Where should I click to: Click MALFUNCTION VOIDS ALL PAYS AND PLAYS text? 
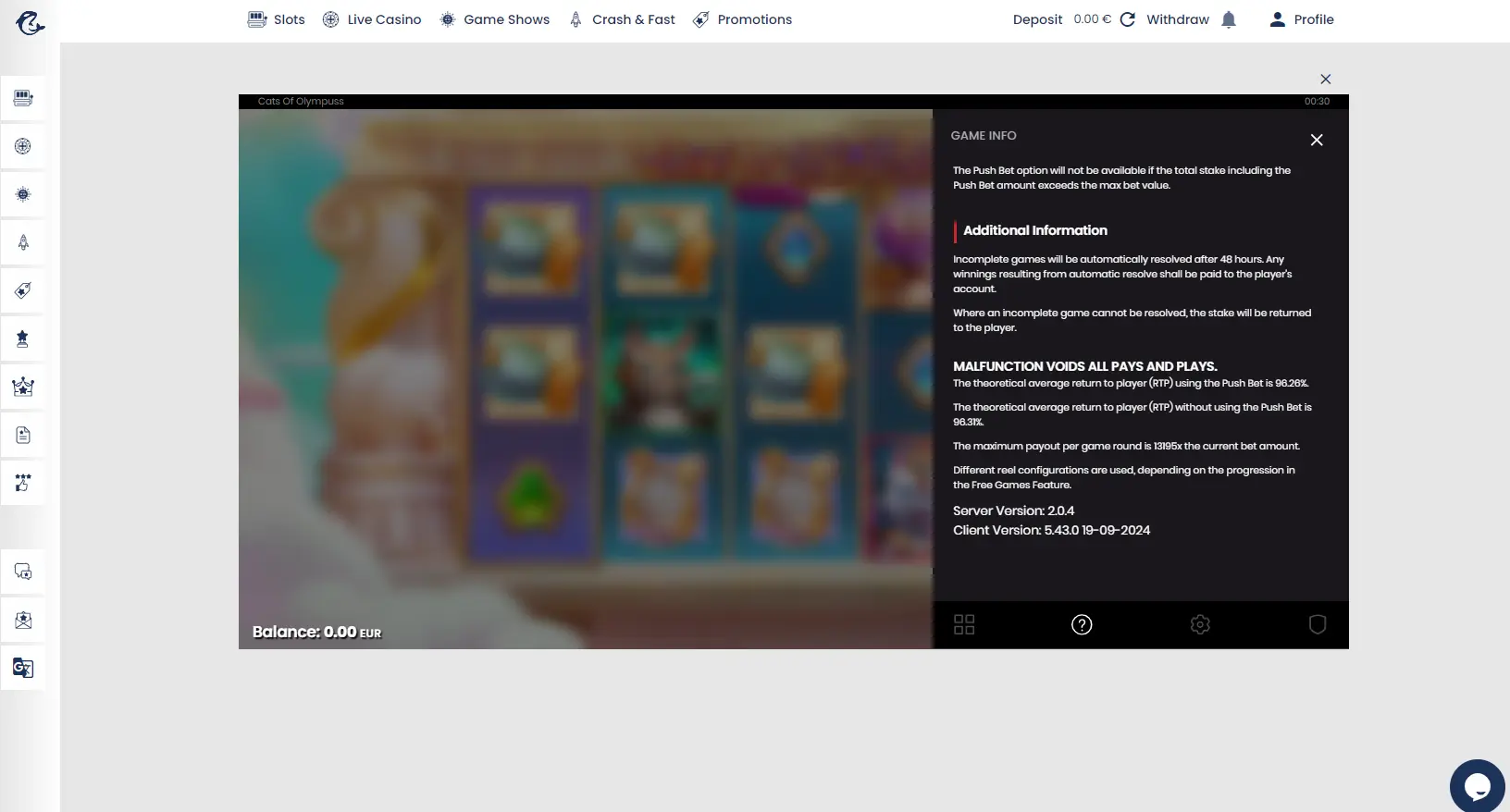pos(1085,366)
